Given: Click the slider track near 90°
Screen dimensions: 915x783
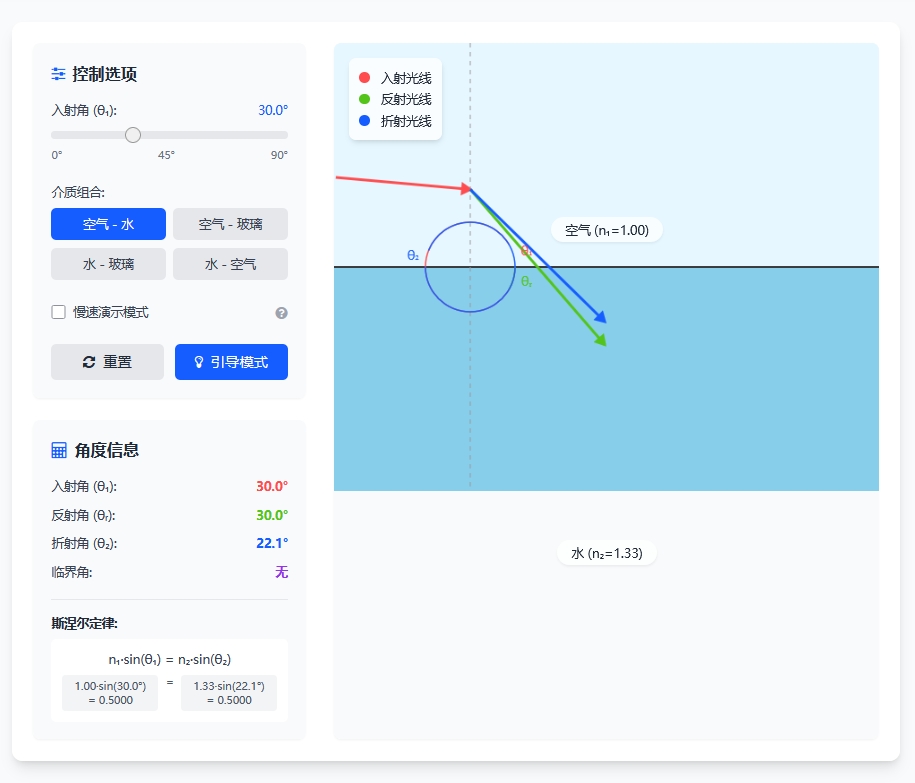Looking at the screenshot, I should tap(283, 135).
